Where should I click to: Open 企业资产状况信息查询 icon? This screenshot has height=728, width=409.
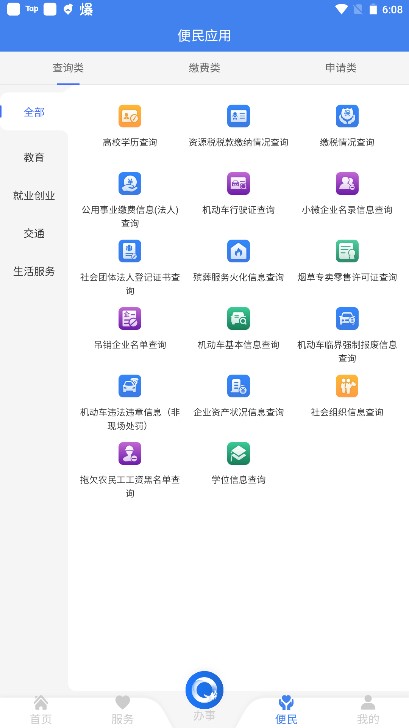point(238,386)
